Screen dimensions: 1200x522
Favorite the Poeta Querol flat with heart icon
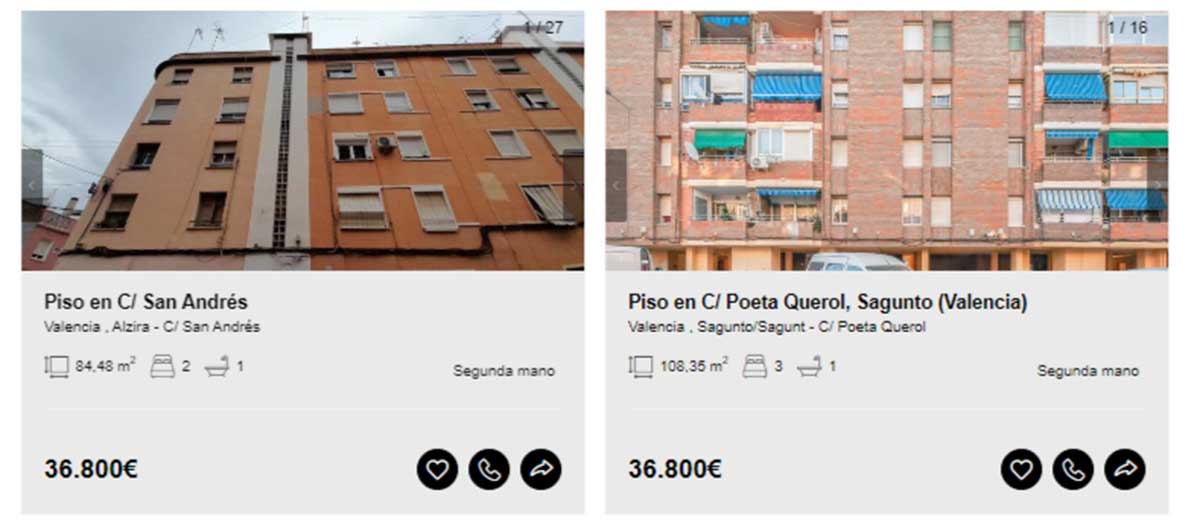1021,469
